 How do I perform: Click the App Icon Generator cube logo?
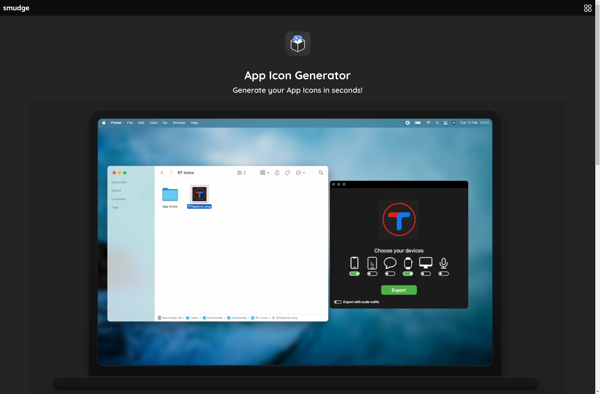click(298, 44)
